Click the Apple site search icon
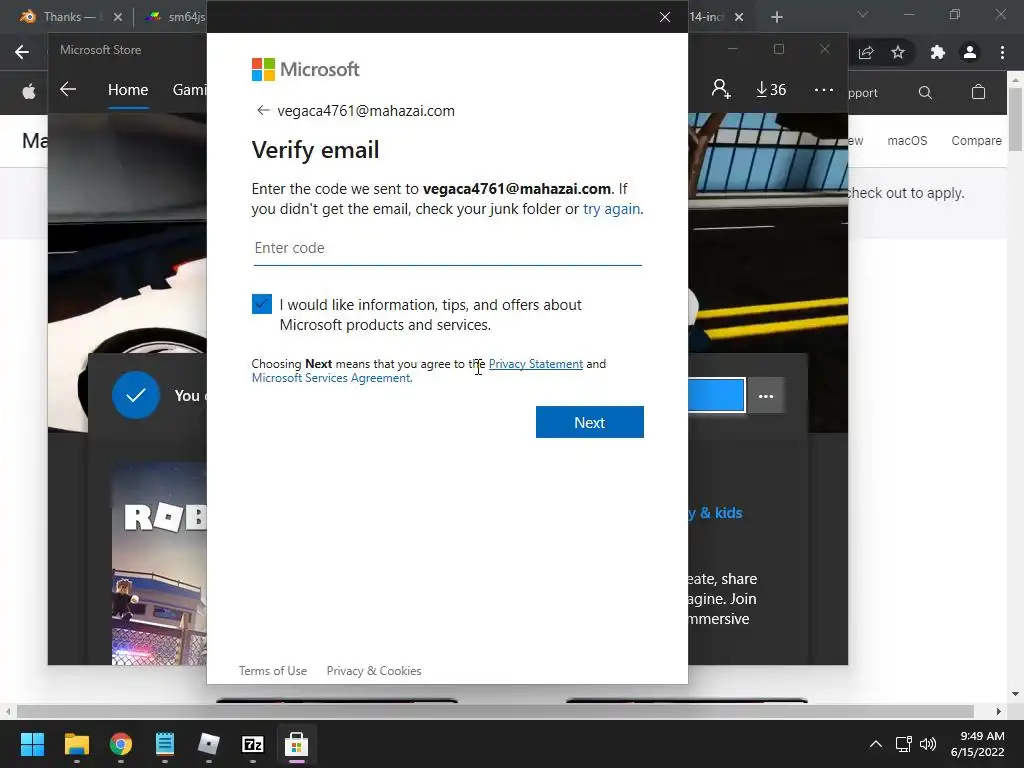The width and height of the screenshot is (1024, 768). click(x=925, y=92)
